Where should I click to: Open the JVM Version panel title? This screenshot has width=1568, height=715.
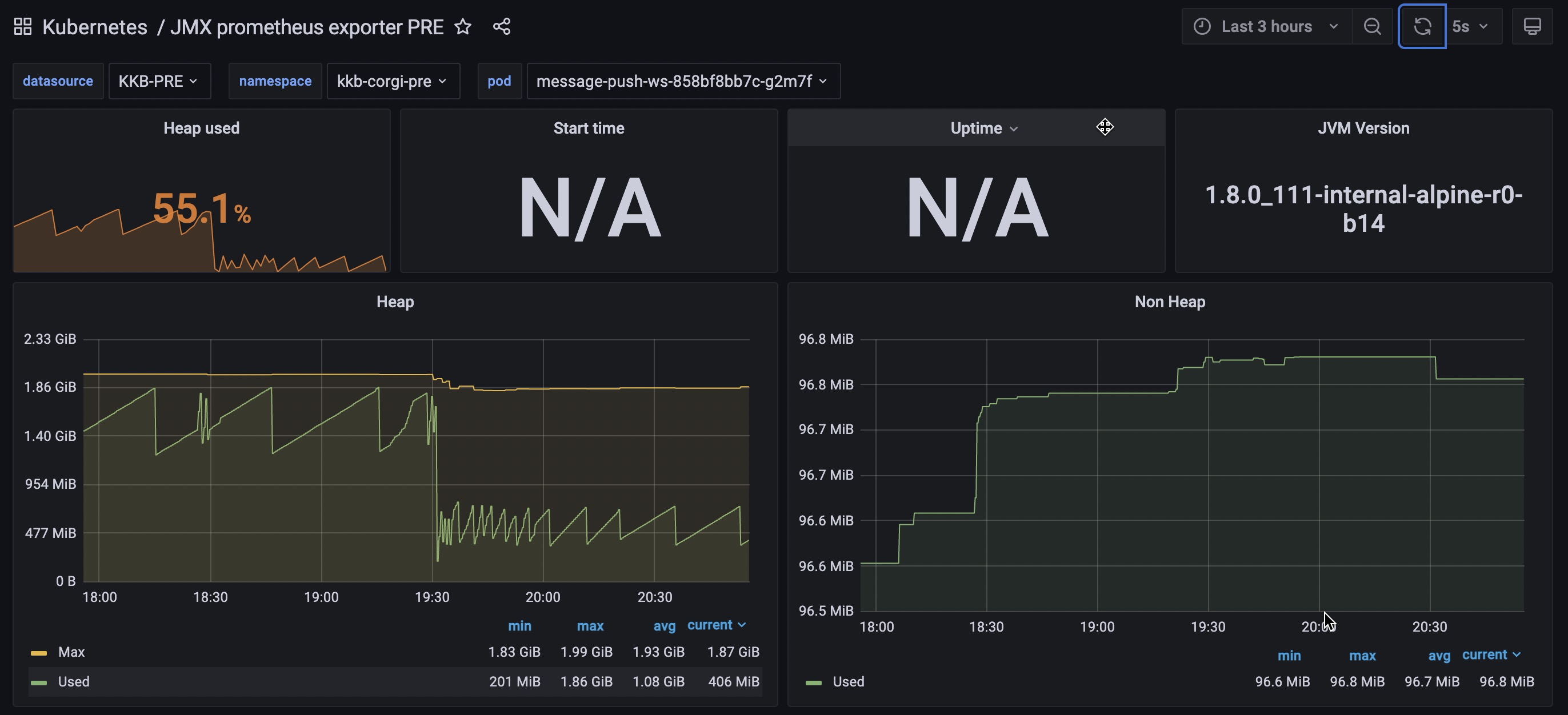1363,128
